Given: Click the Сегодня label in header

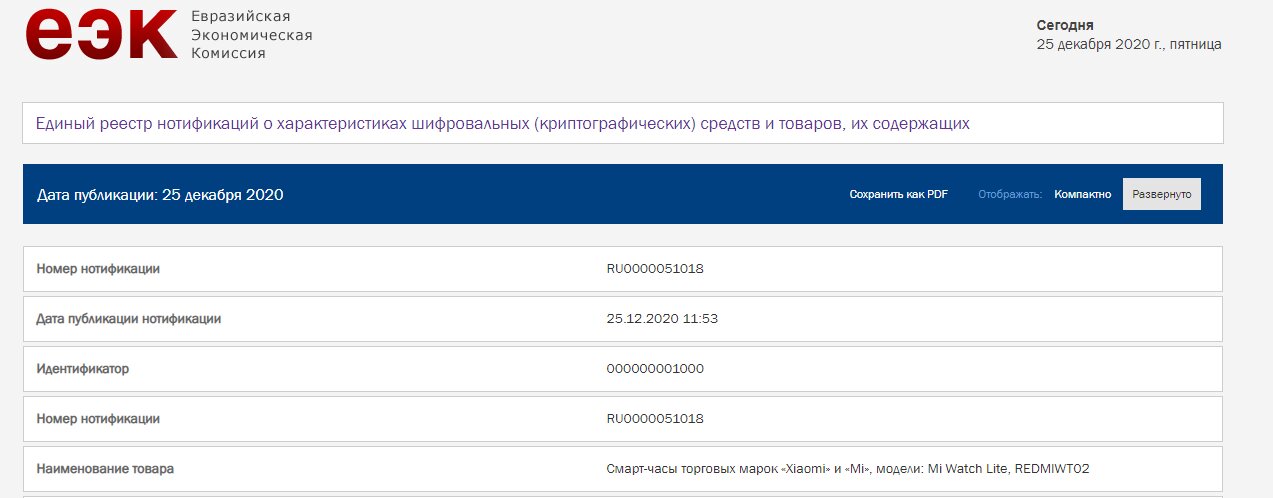Looking at the screenshot, I should [x=1065, y=25].
